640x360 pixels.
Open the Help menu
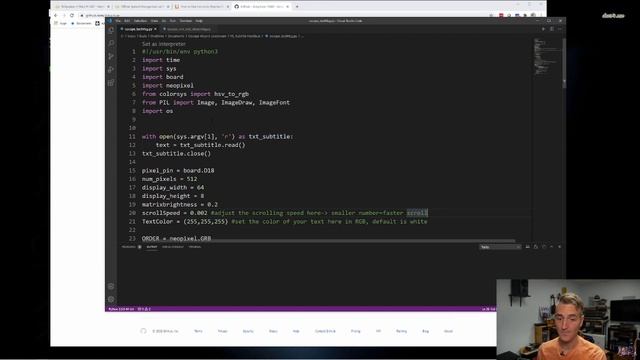pos(199,21)
